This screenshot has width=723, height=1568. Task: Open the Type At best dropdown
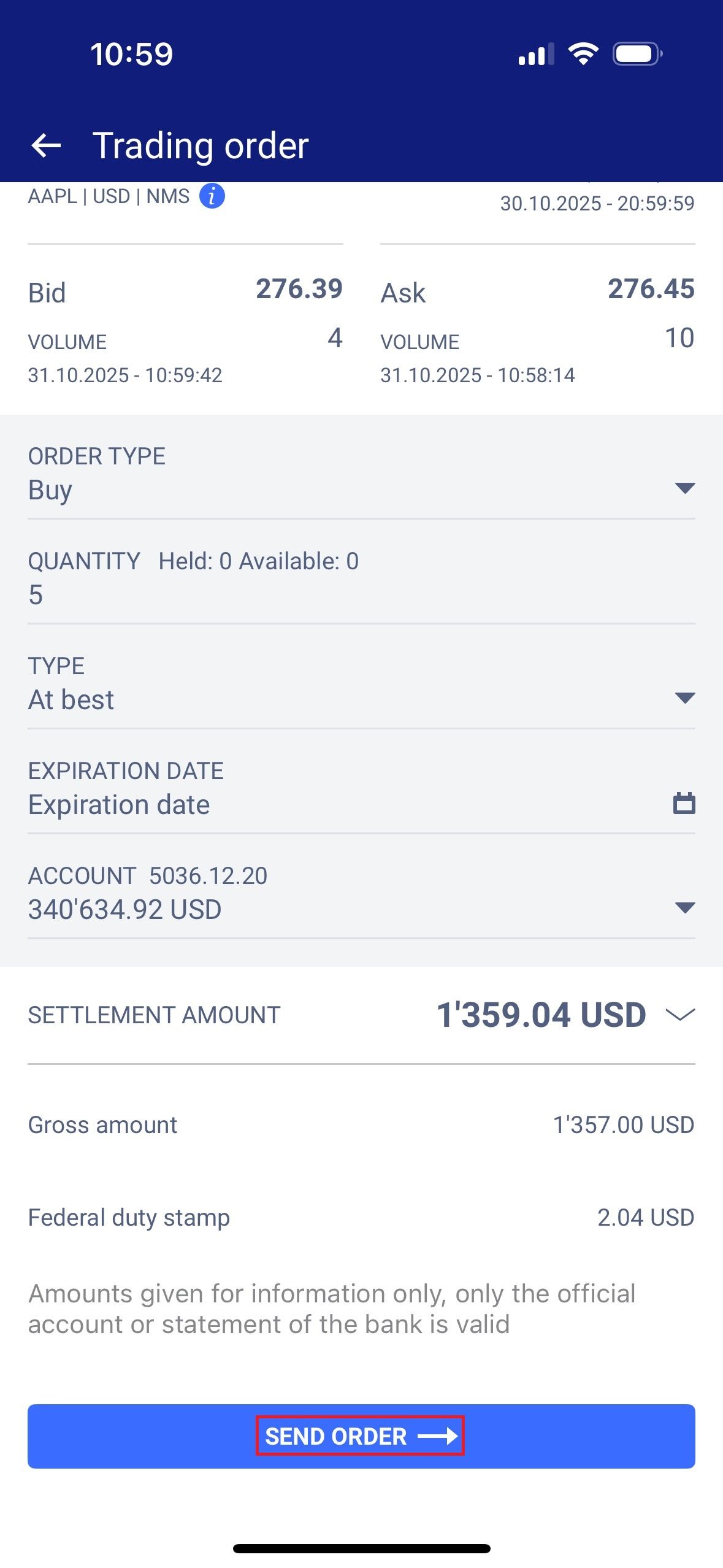(x=684, y=698)
